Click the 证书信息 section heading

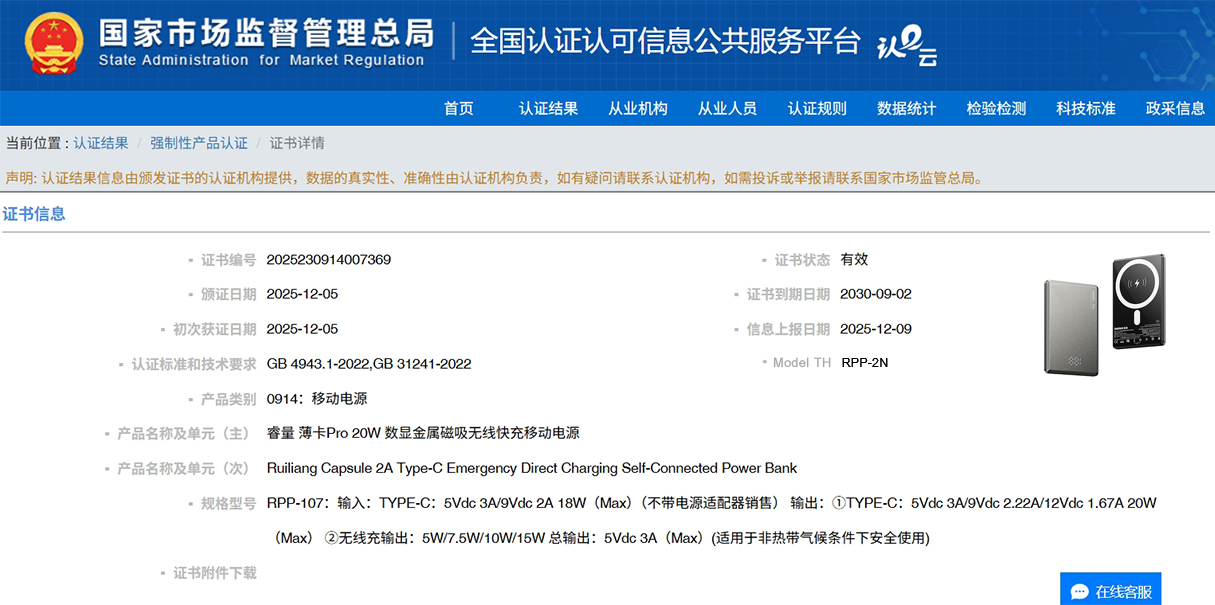pyautogui.click(x=34, y=213)
